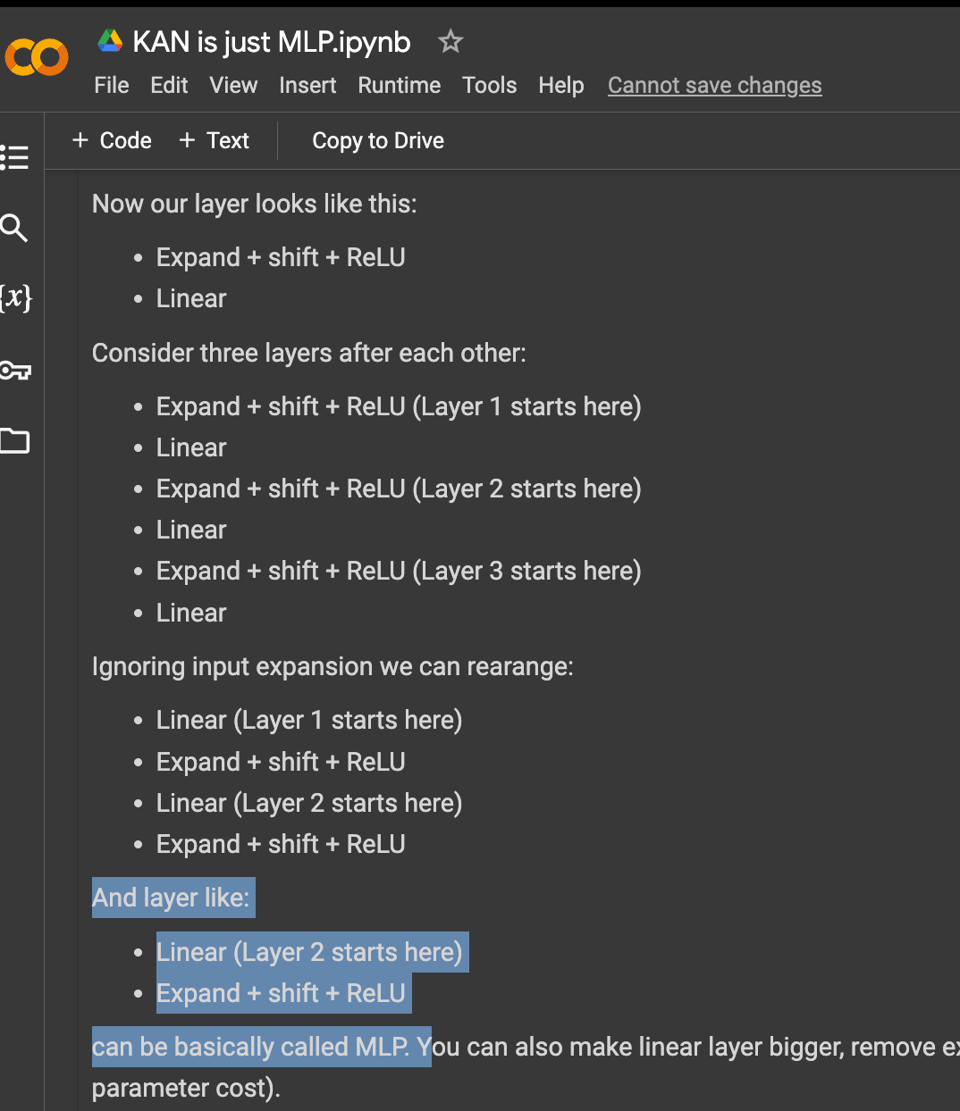This screenshot has width=960, height=1111.
Task: Add a new Text cell
Action: pyautogui.click(x=214, y=141)
